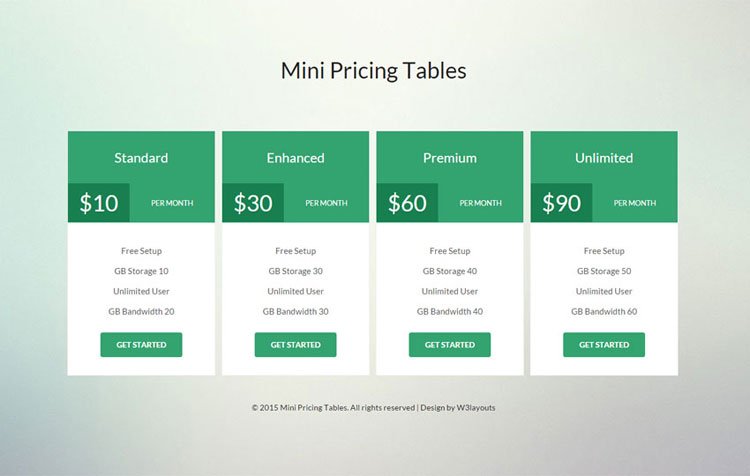Click GB Storage 10 feature line

point(141,271)
